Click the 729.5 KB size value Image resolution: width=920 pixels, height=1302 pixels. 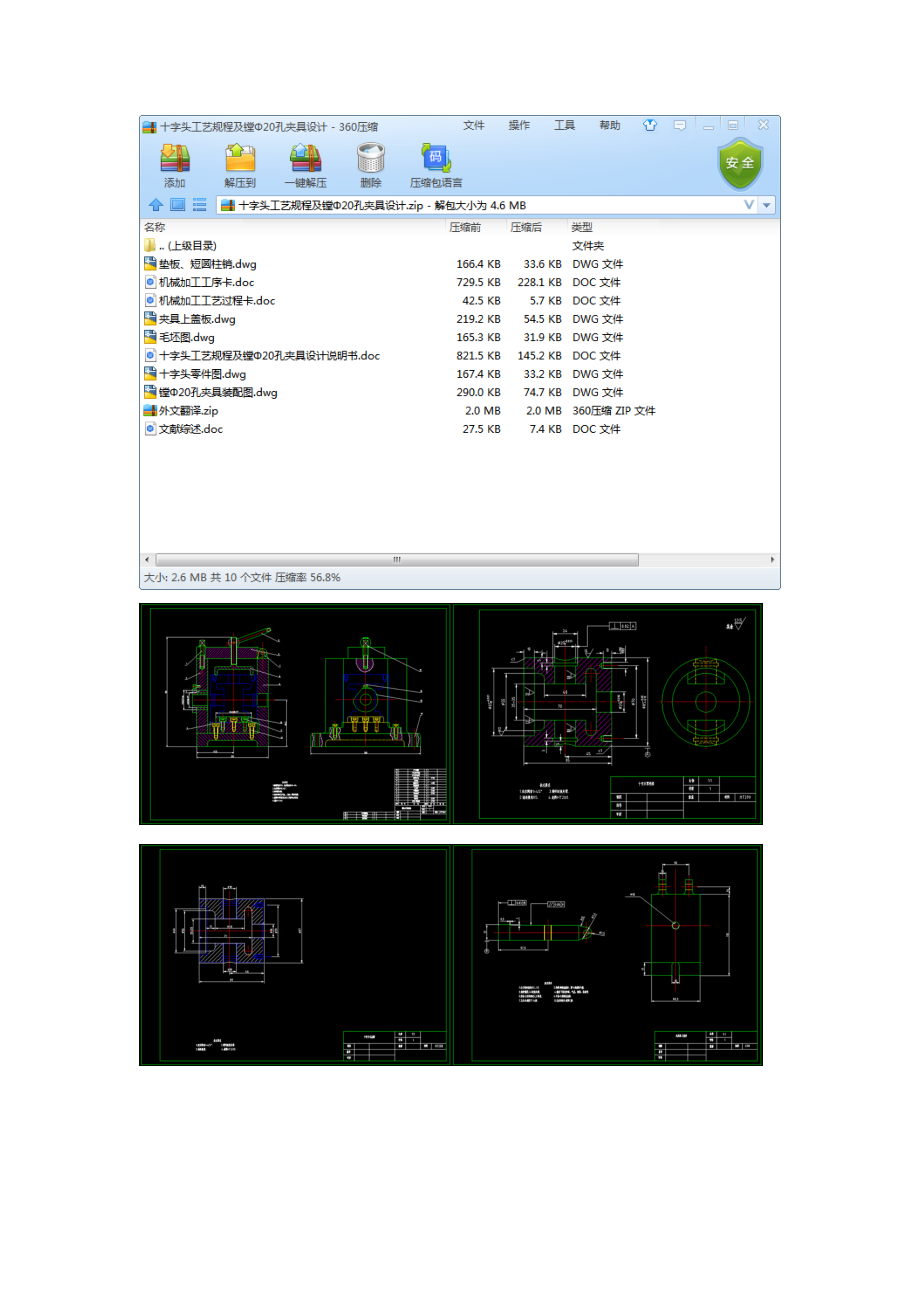478,282
